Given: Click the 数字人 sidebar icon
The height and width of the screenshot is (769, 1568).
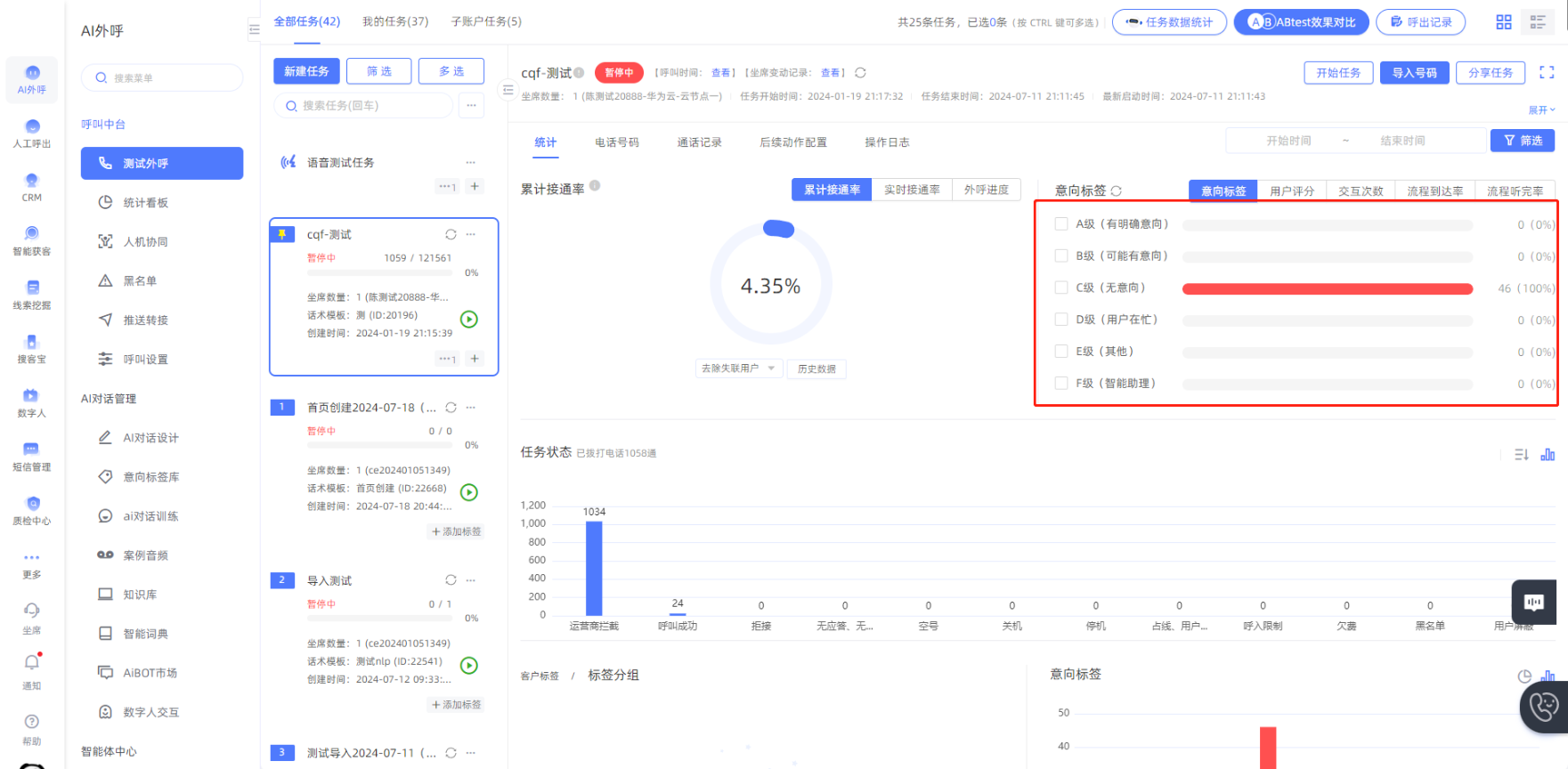Looking at the screenshot, I should 31,396.
